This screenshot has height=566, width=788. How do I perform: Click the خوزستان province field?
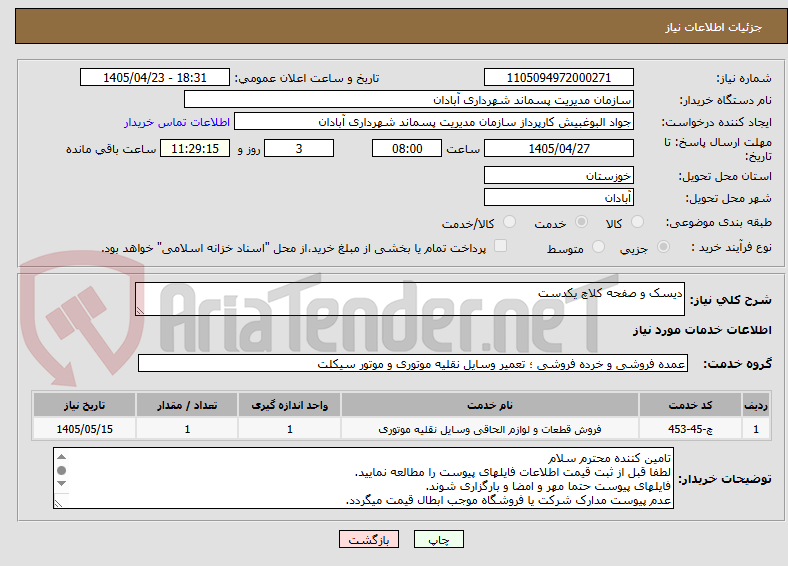click(x=558, y=175)
